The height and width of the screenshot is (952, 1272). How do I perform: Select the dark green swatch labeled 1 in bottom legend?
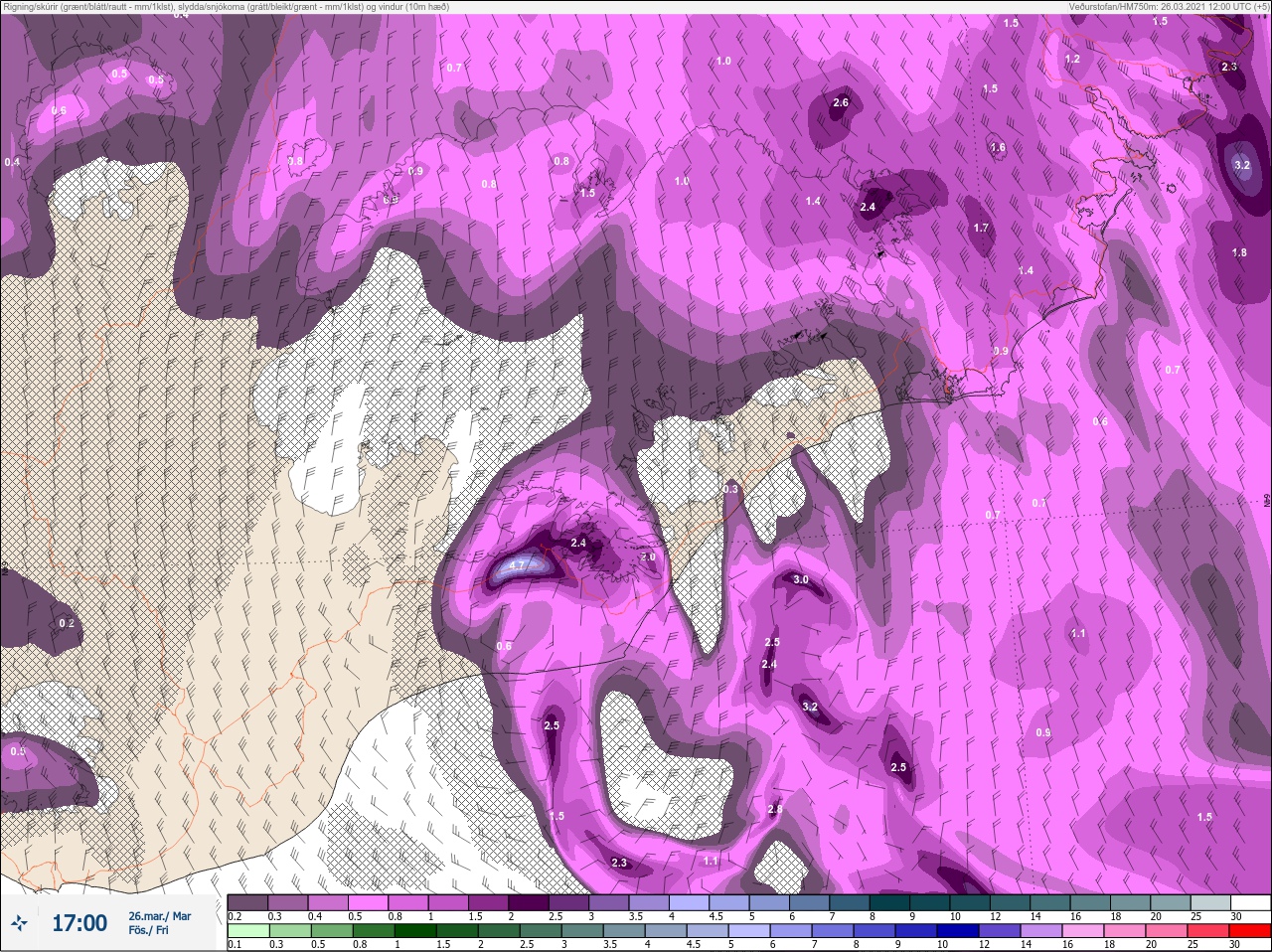(415, 930)
